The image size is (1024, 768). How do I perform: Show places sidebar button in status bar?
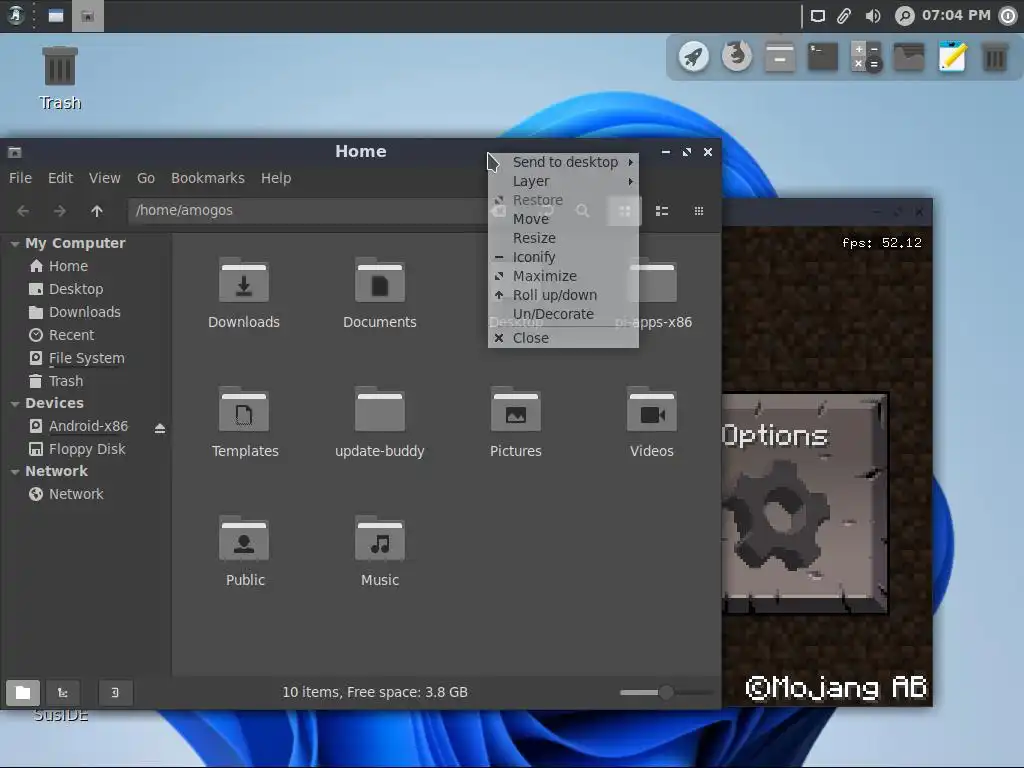pyautogui.click(x=23, y=692)
